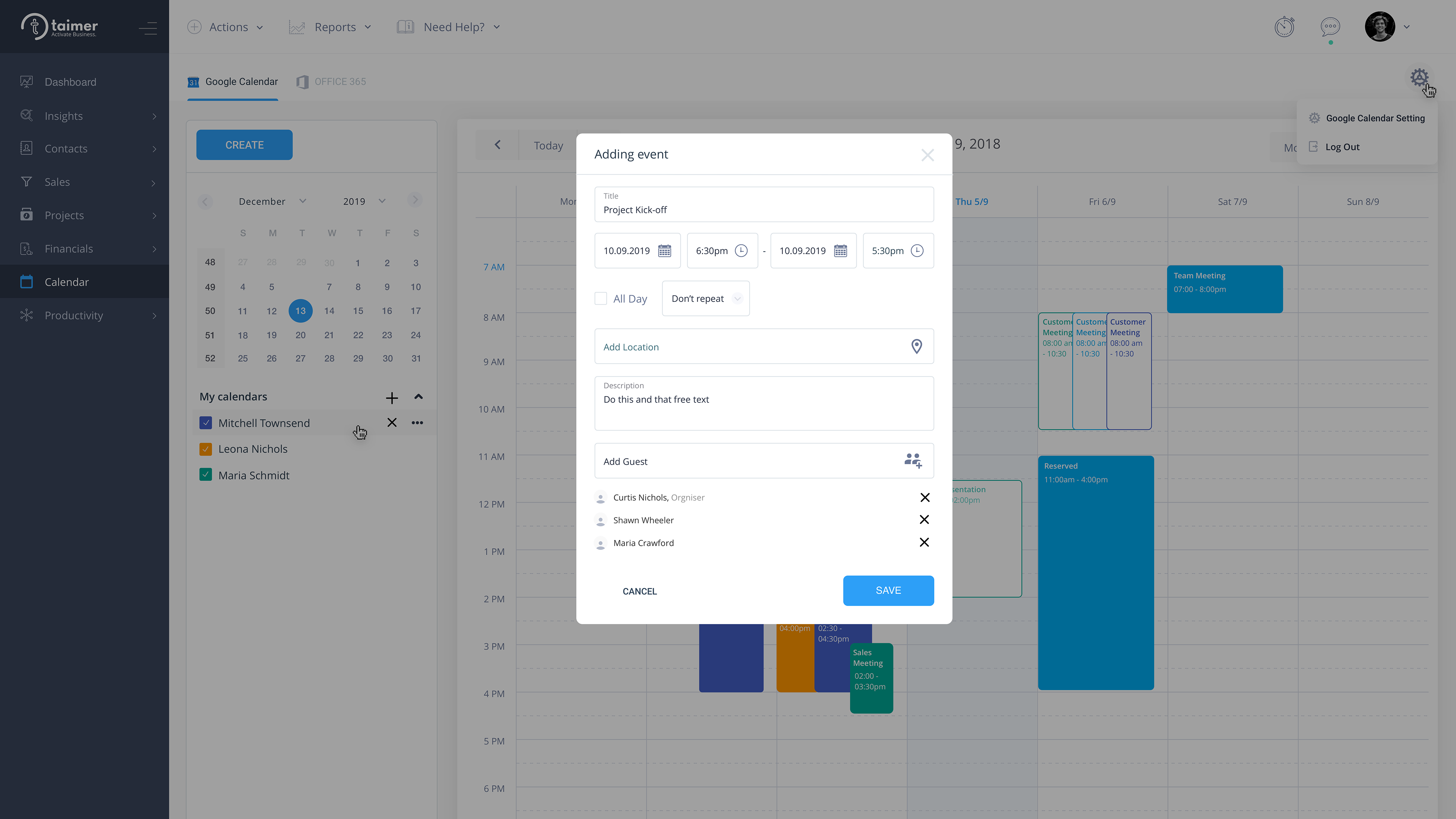Image resolution: width=1456 pixels, height=819 pixels.
Task: Toggle Mitchell Townsend calendar checkbox
Action: (206, 422)
